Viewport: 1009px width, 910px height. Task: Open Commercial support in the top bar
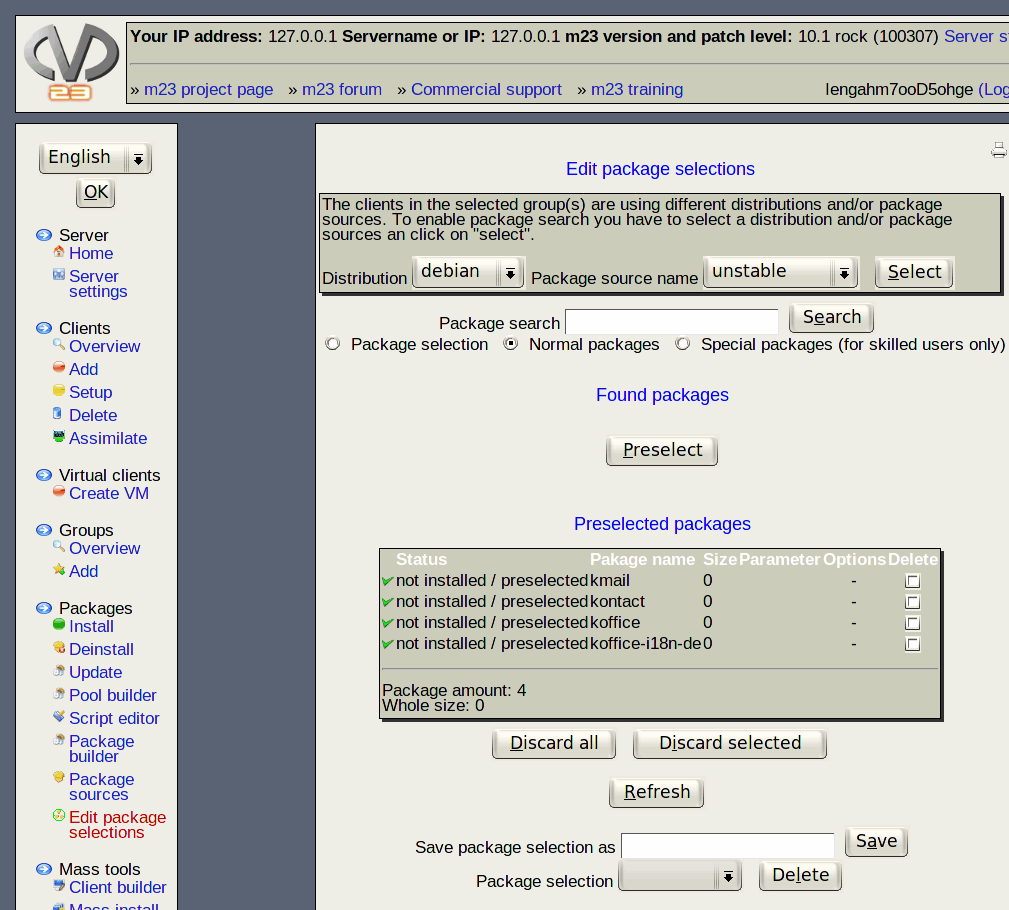coord(486,89)
